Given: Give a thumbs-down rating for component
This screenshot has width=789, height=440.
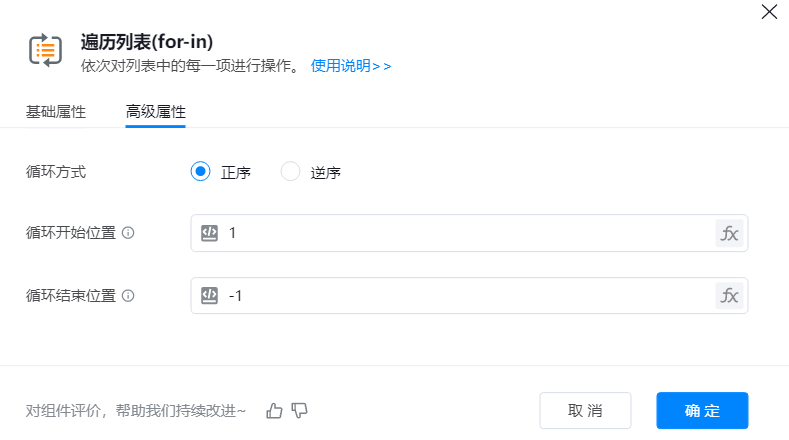Looking at the screenshot, I should click(299, 410).
